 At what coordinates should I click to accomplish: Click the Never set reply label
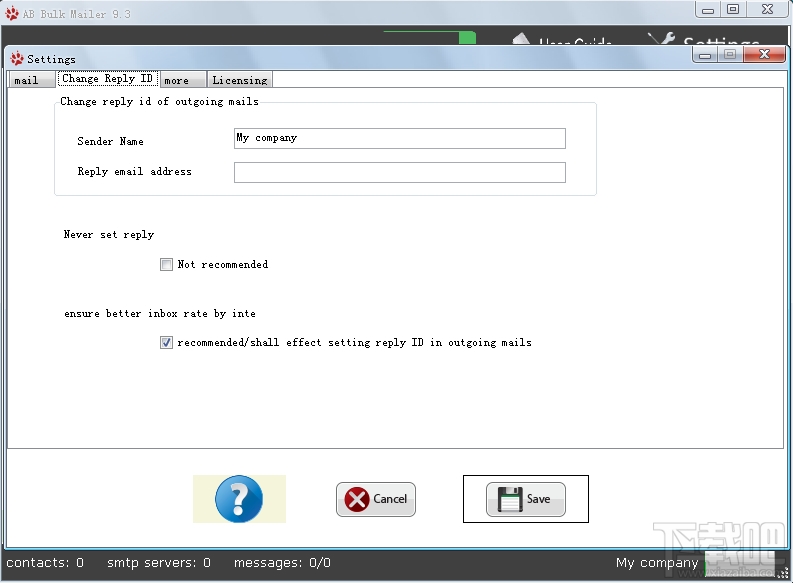[109, 234]
